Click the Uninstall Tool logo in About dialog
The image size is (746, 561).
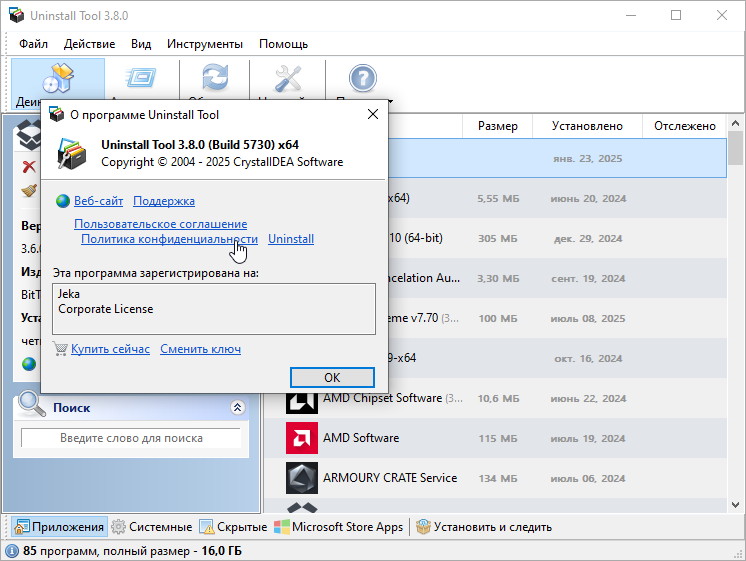tap(72, 154)
